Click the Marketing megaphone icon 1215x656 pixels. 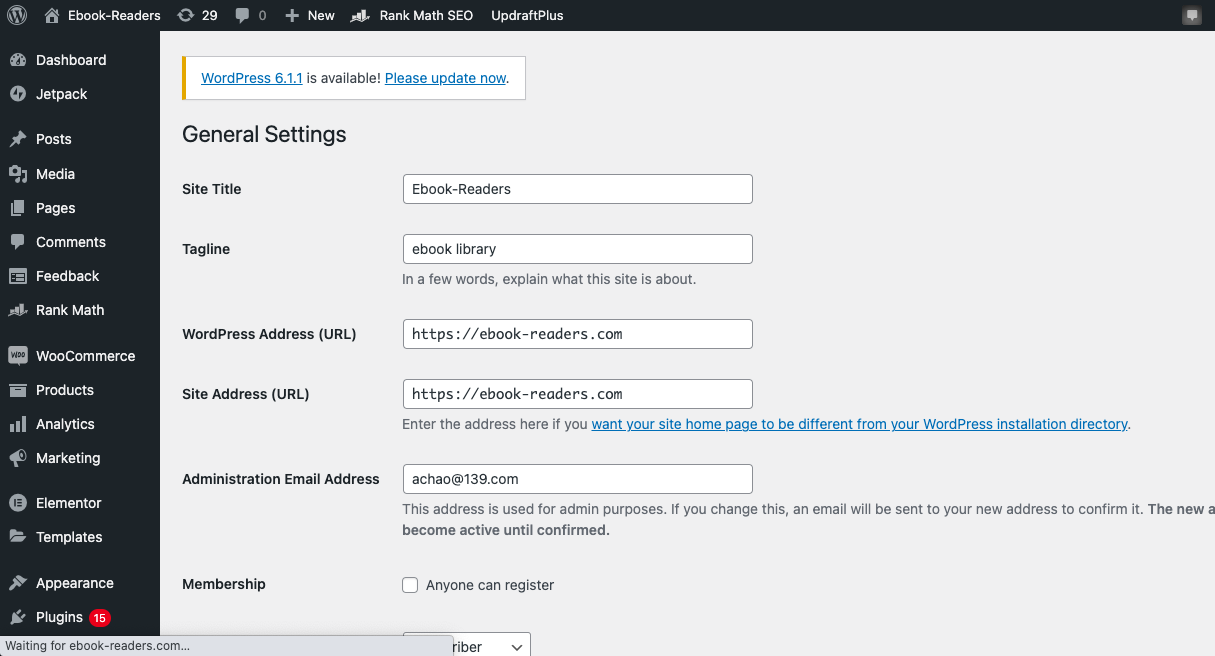(17, 458)
